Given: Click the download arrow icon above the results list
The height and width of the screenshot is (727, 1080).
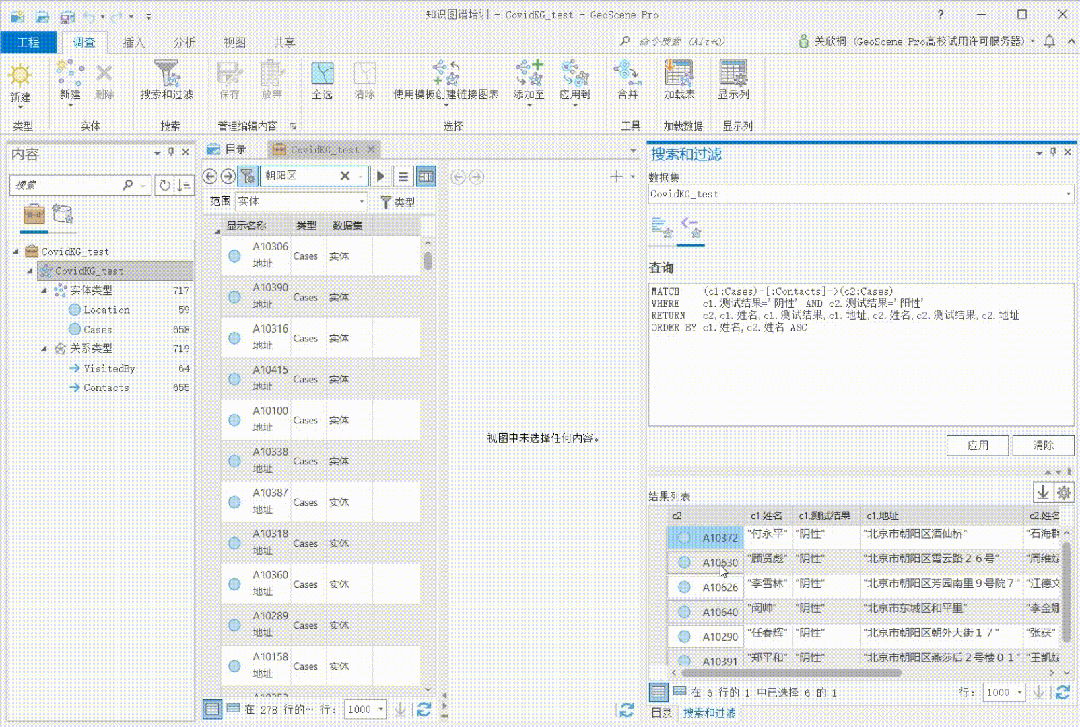Looking at the screenshot, I should [x=1042, y=491].
